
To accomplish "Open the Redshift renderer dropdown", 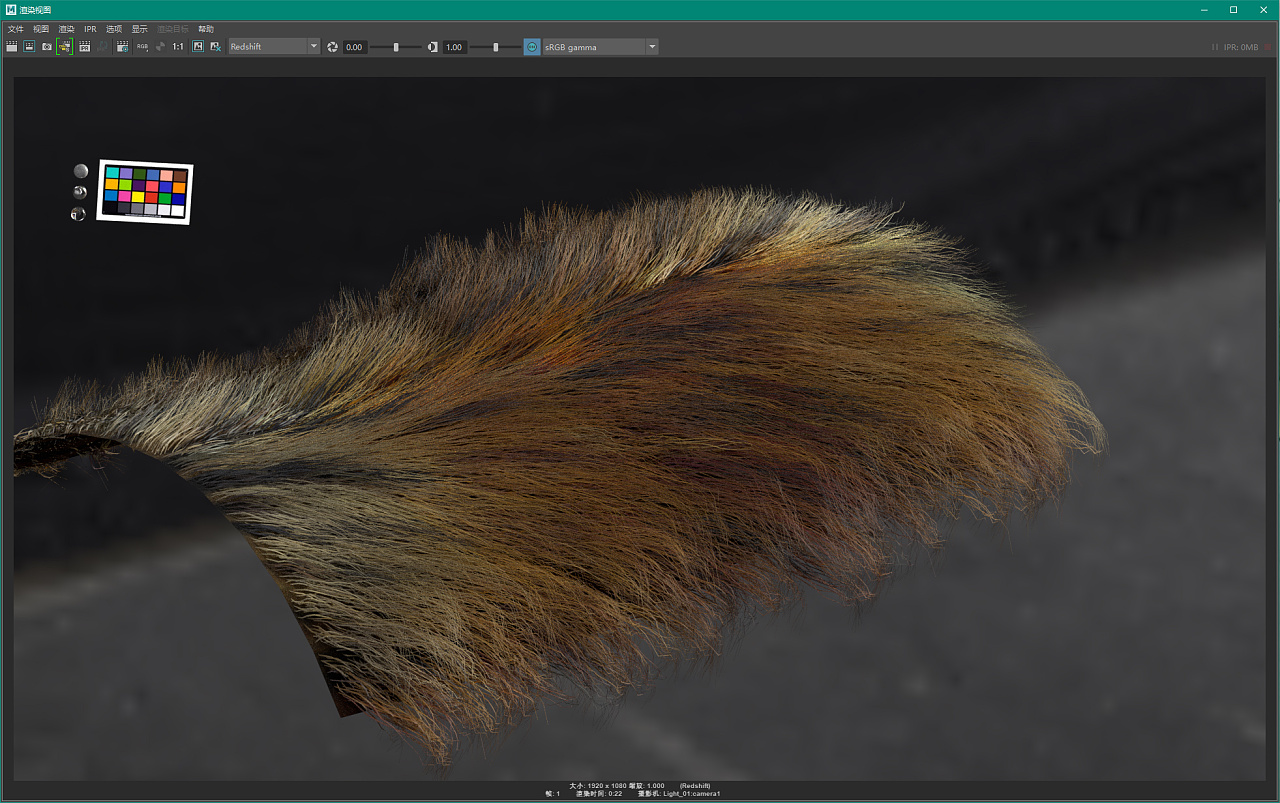I will coord(274,47).
